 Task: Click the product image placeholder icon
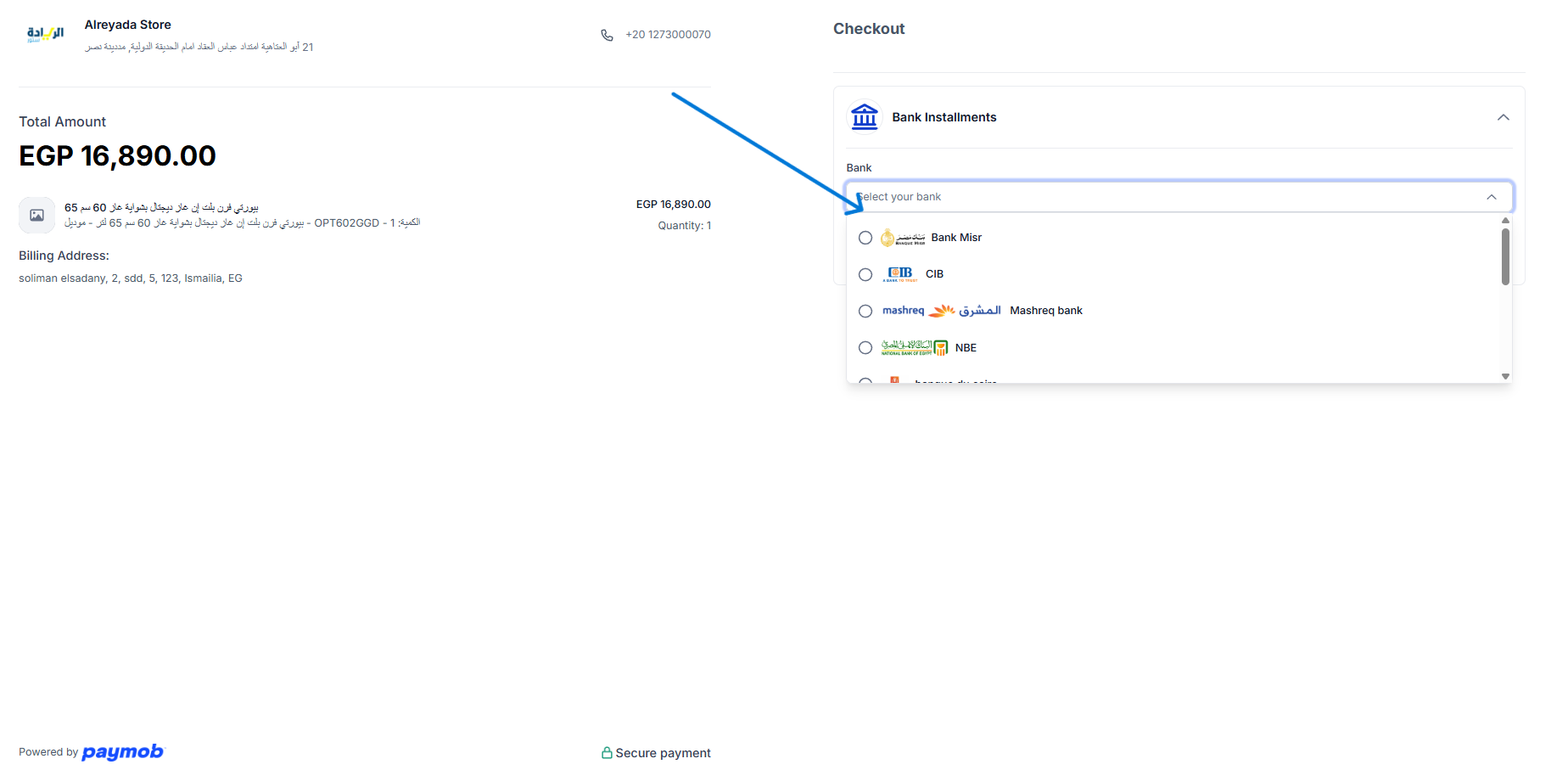point(37,216)
